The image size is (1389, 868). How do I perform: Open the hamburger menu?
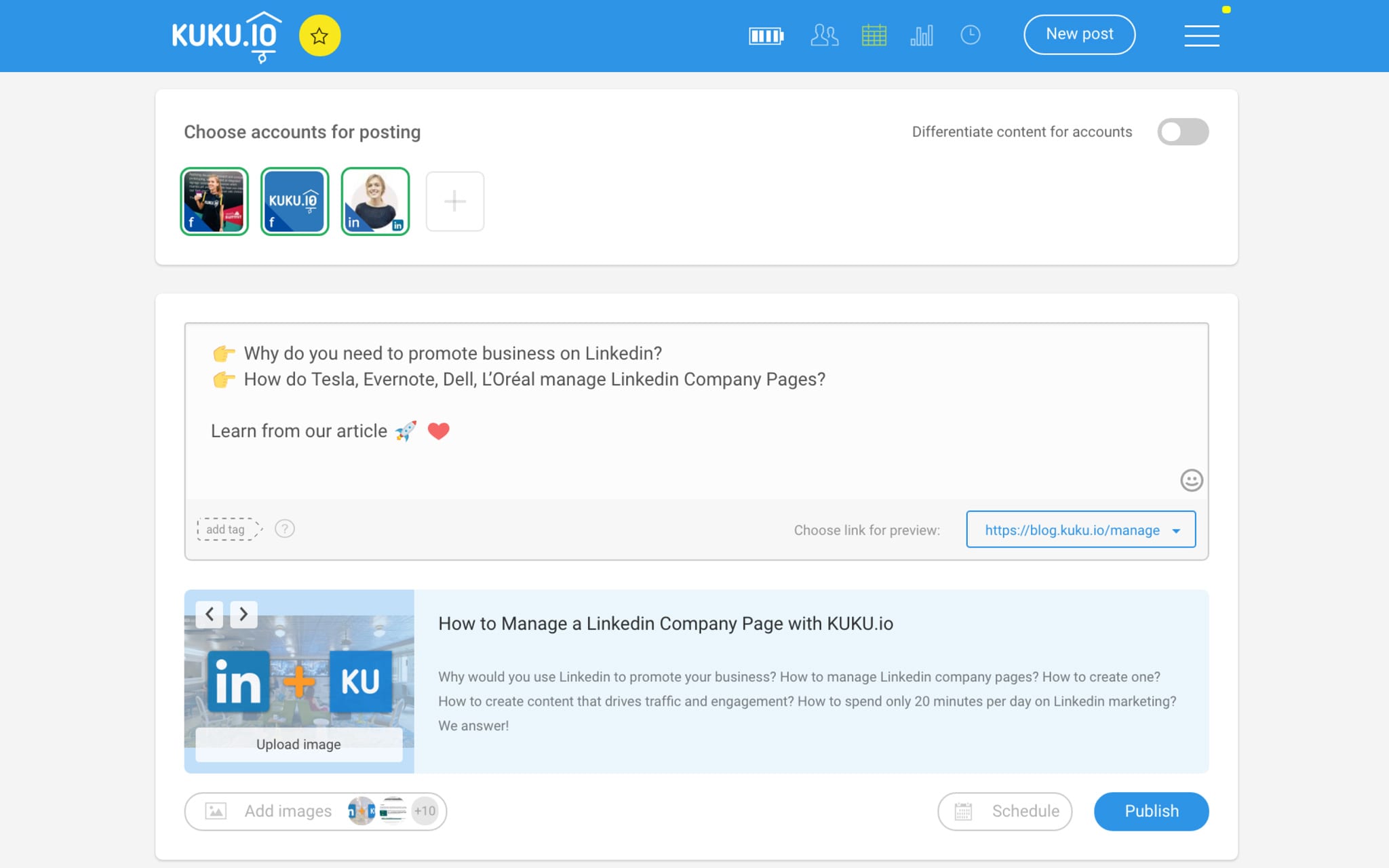coord(1201,35)
